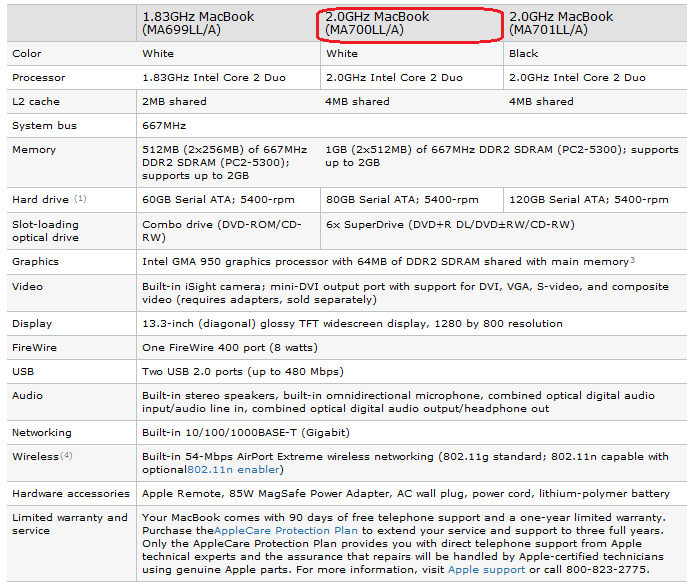Click the L2 cache row label

[36, 102]
